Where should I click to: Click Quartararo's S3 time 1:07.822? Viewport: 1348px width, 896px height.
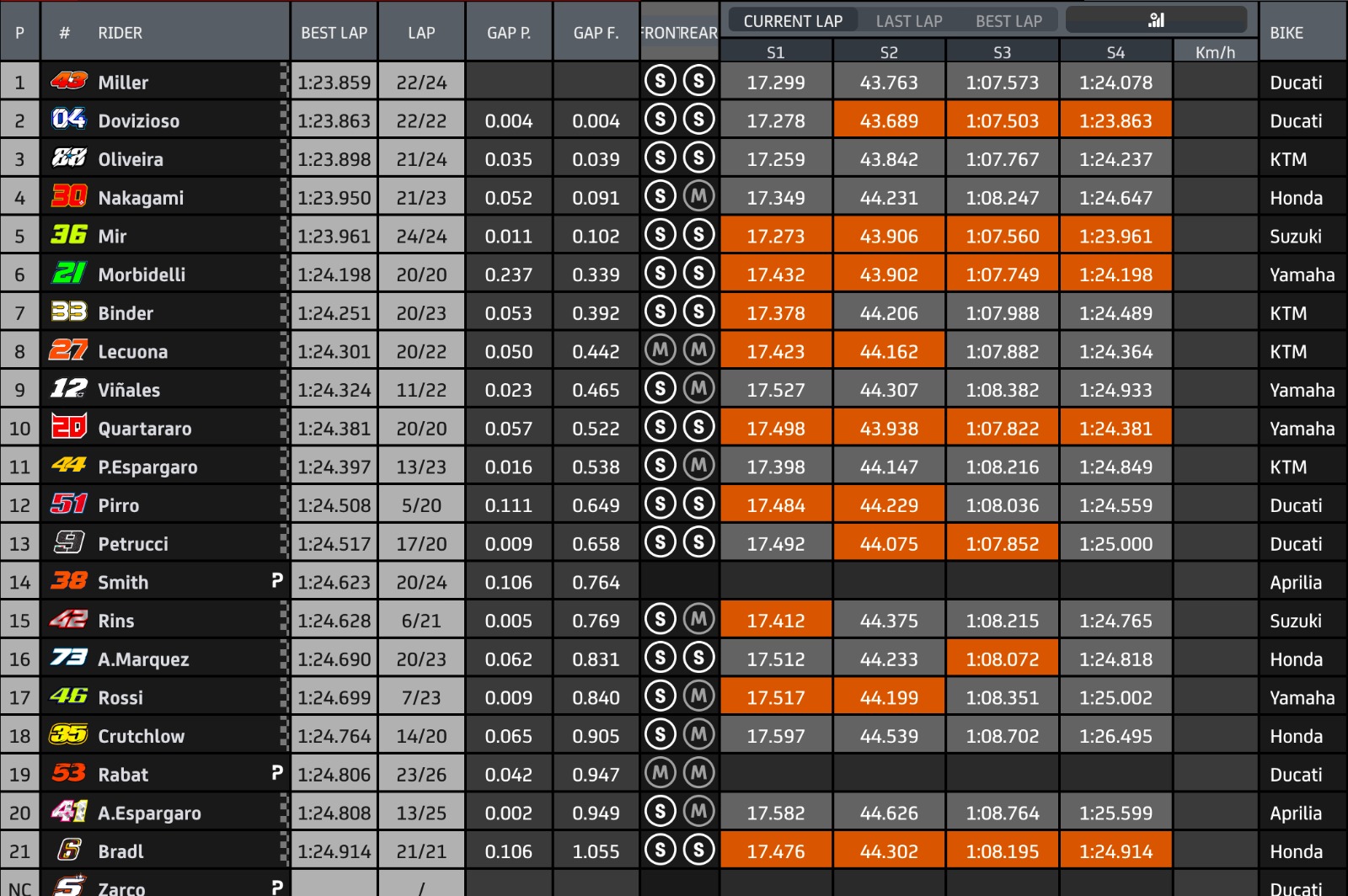[1002, 429]
